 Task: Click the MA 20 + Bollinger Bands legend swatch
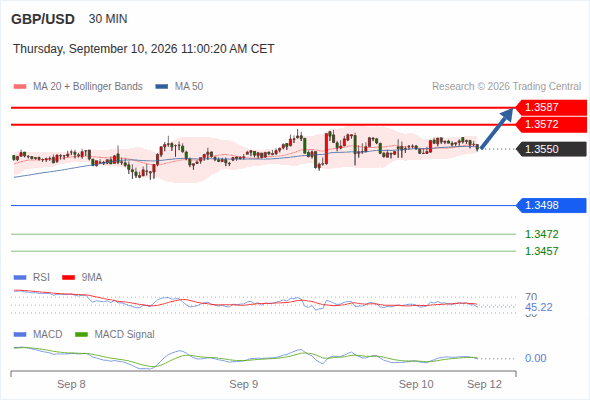point(20,87)
